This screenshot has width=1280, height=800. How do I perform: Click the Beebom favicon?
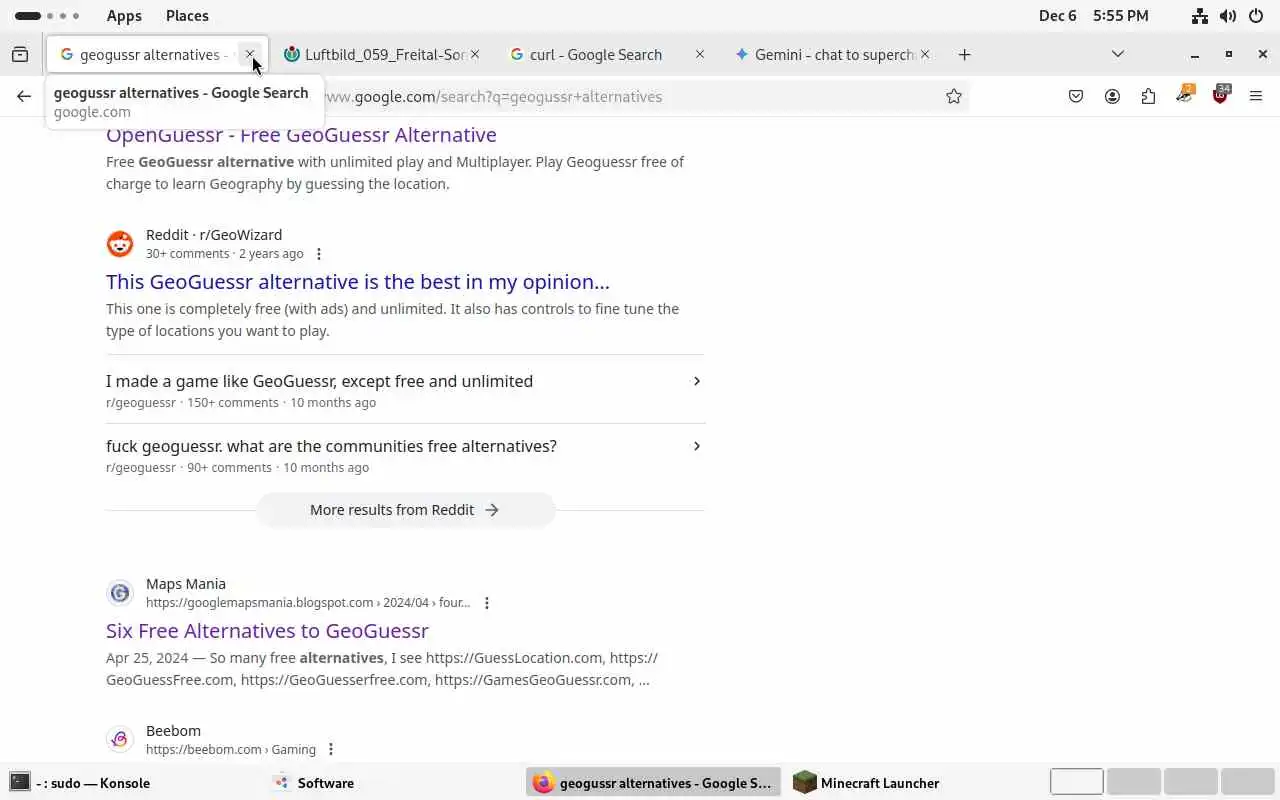tap(120, 740)
